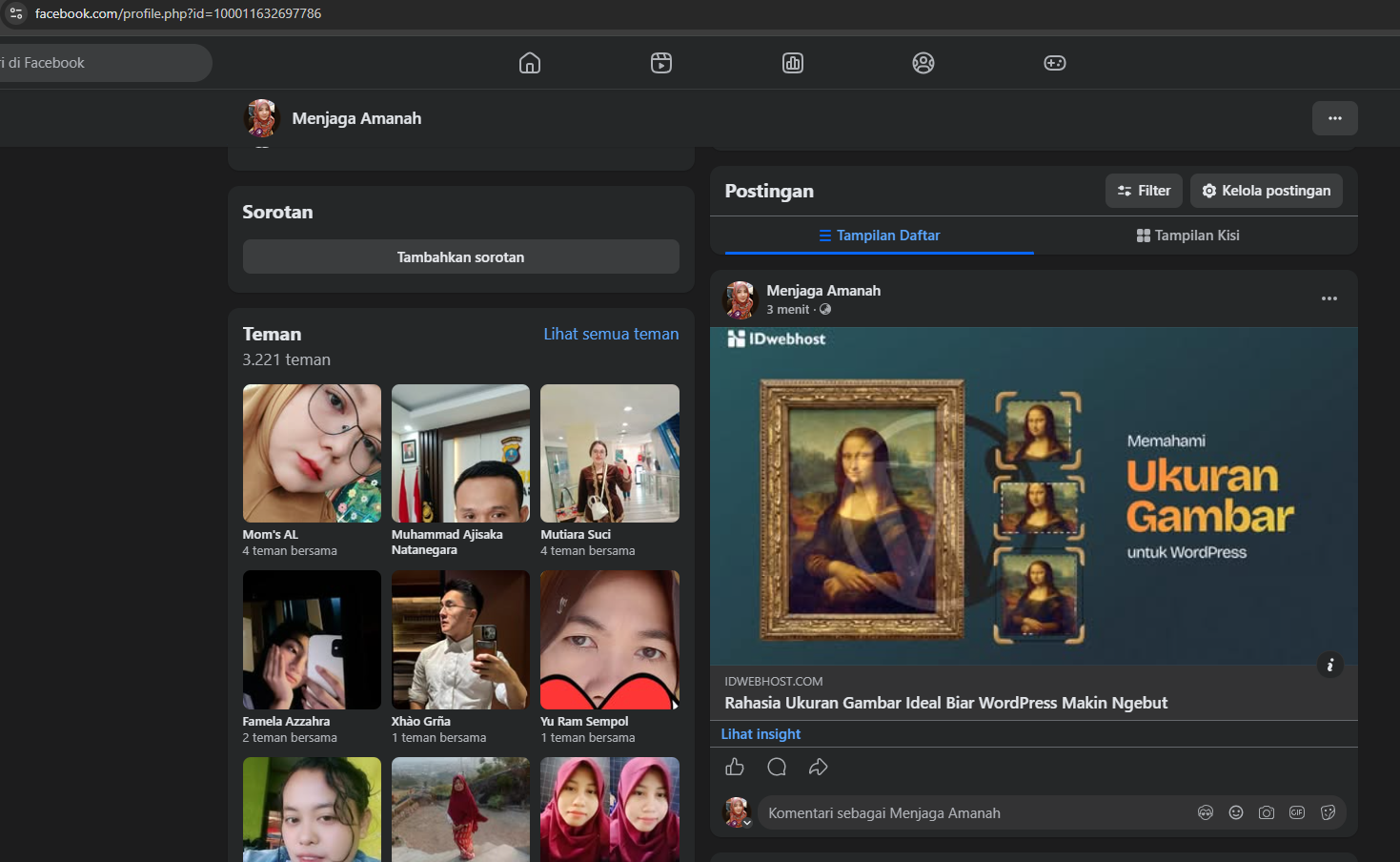
Task: Open the three-dot menu on the profile header
Action: [1335, 118]
